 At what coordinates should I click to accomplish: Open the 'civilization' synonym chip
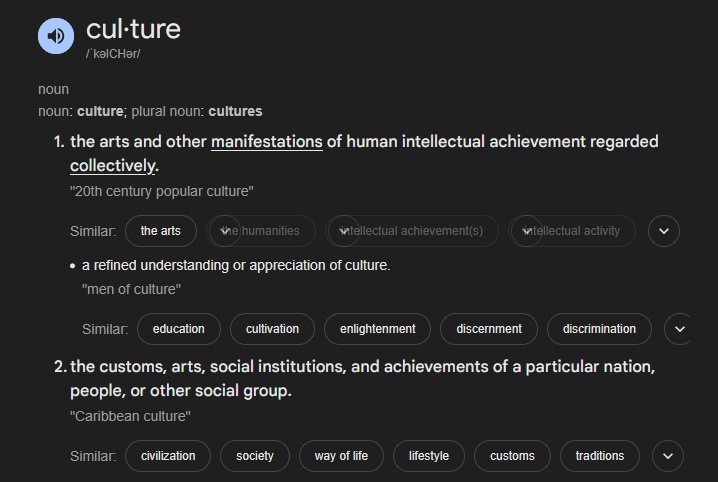[x=168, y=456]
